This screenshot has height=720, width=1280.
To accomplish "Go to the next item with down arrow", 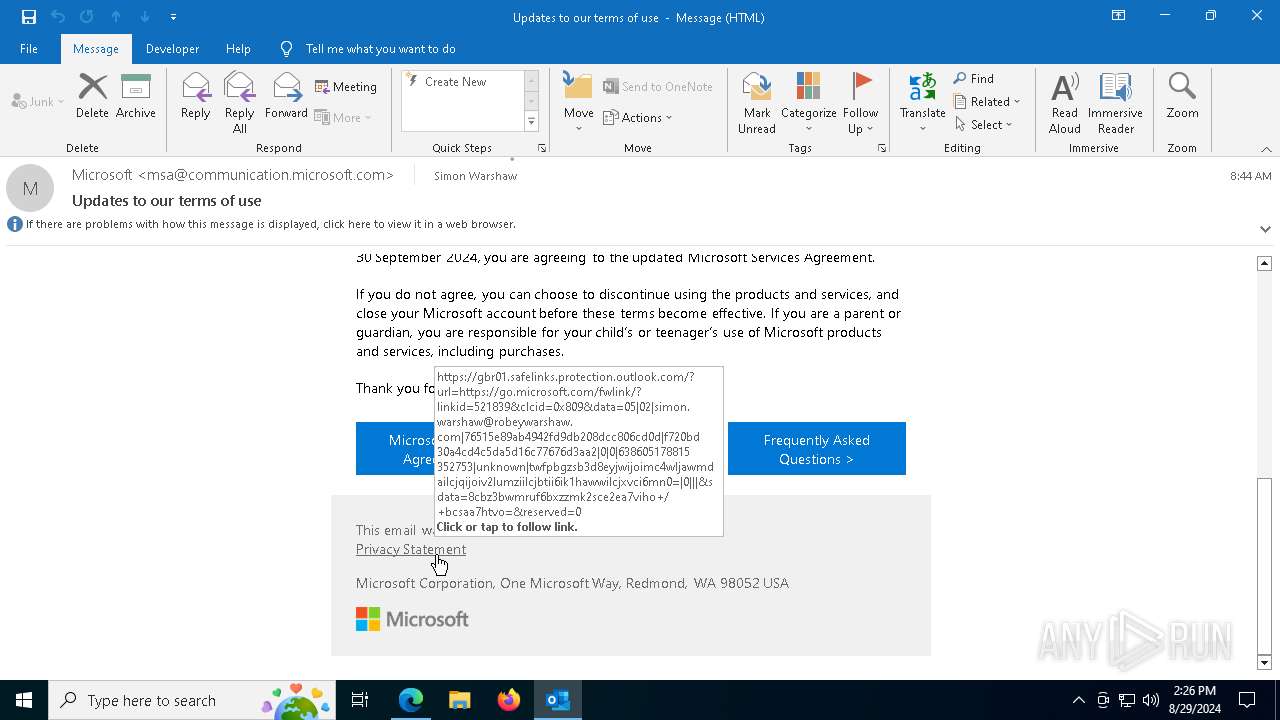I will click(145, 17).
